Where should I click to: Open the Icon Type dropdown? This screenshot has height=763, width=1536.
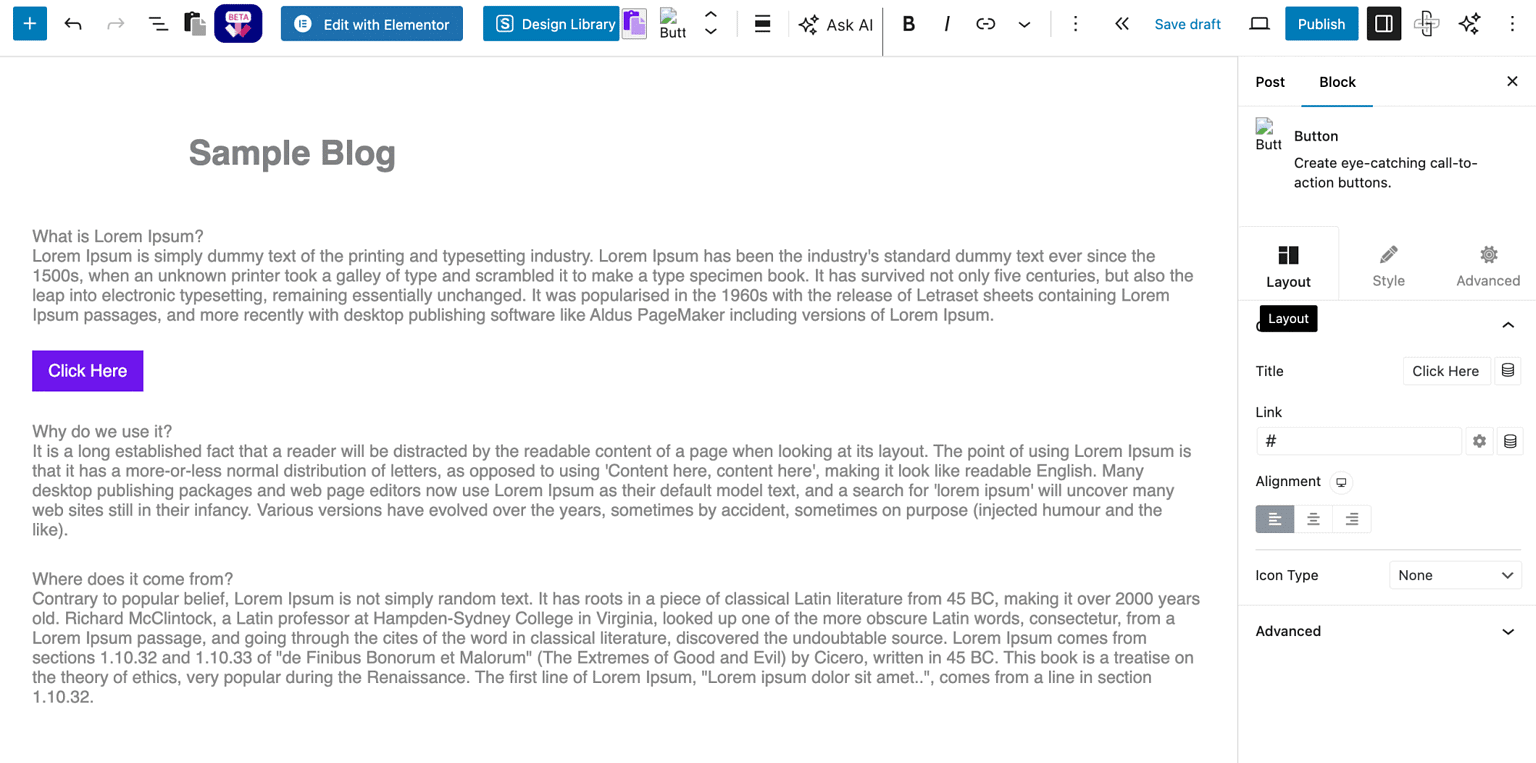point(1455,575)
